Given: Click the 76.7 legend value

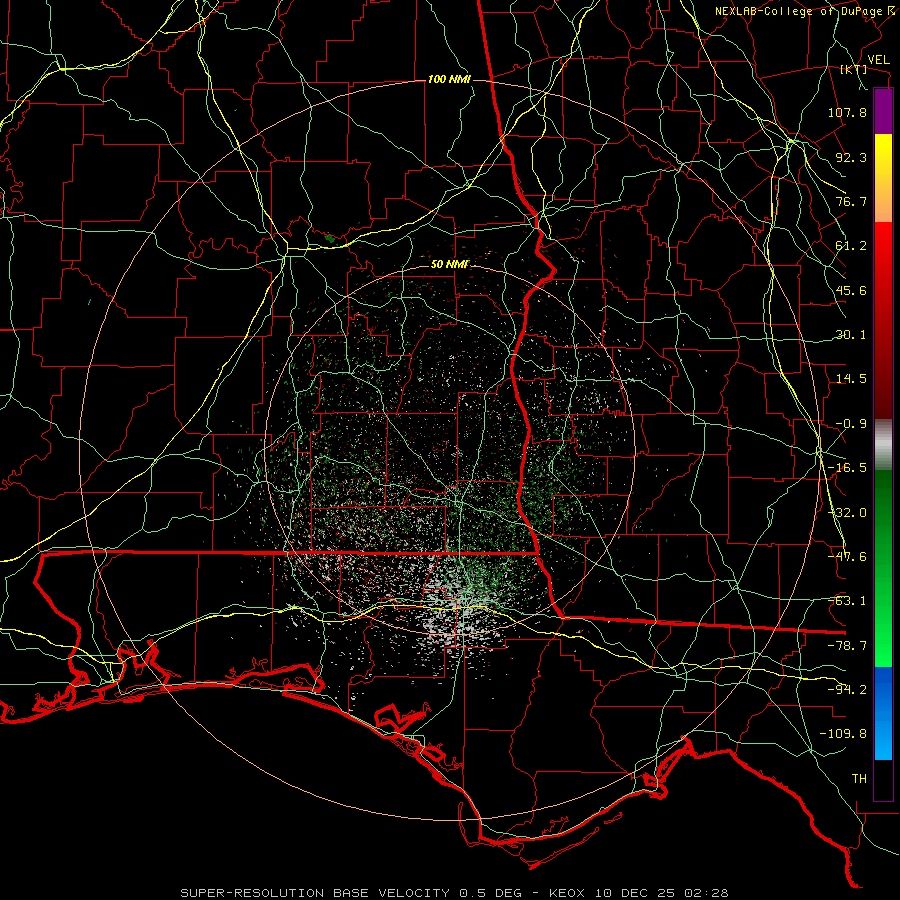Looking at the screenshot, I should 851,201.
